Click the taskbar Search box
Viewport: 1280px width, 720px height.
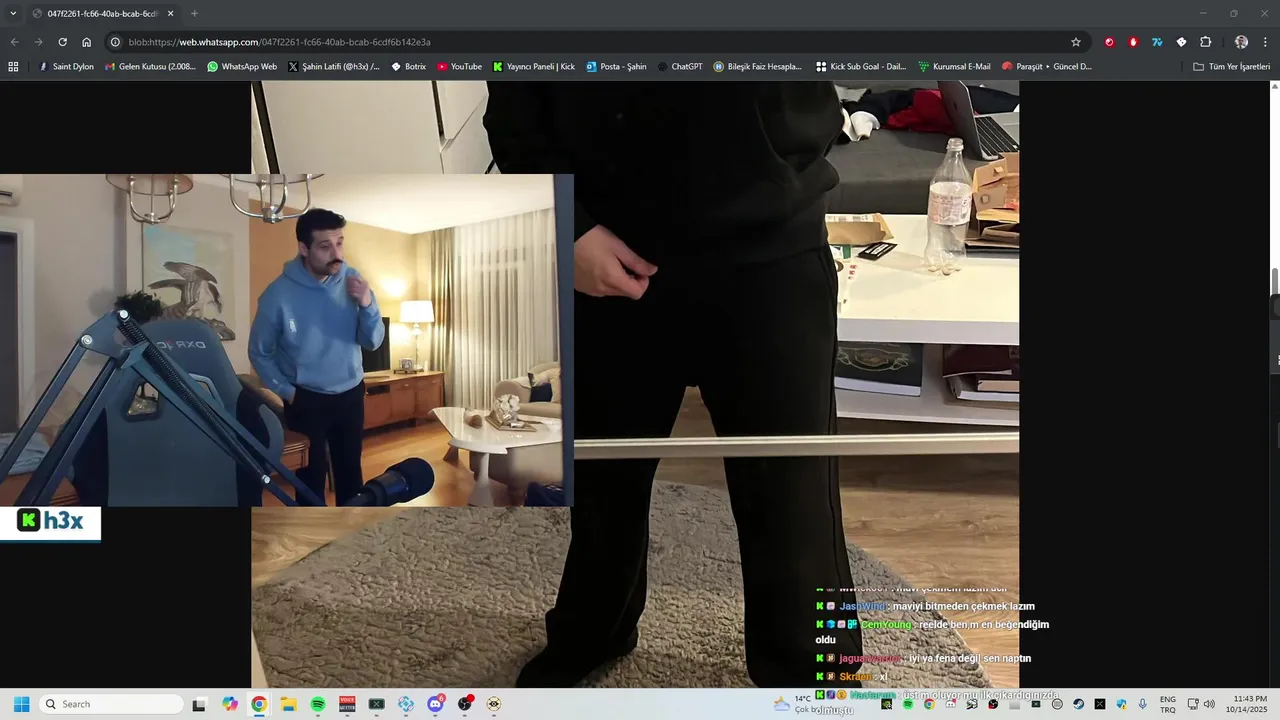click(x=112, y=704)
